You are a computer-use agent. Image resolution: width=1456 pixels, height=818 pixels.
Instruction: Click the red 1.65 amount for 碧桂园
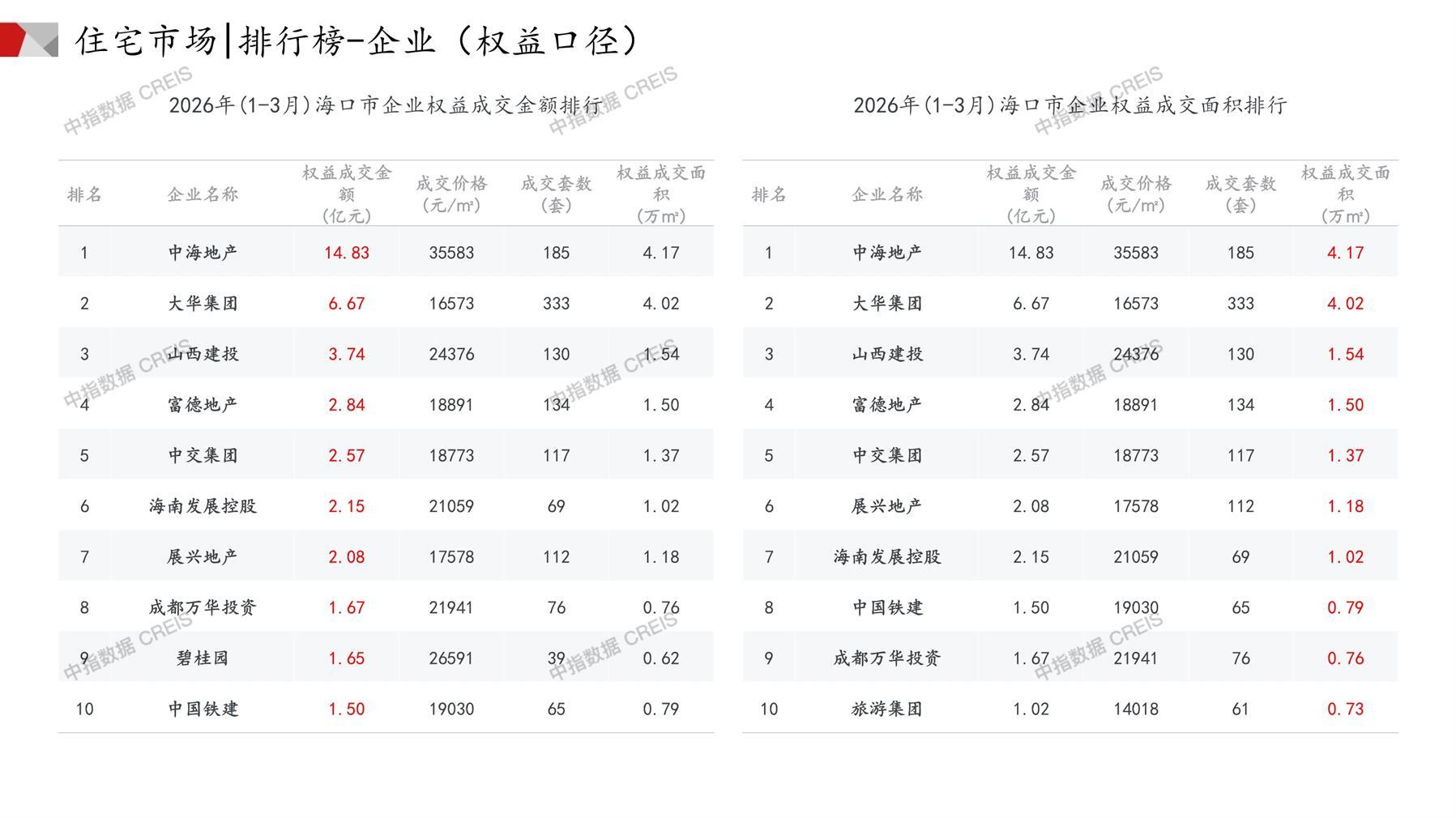(x=346, y=658)
